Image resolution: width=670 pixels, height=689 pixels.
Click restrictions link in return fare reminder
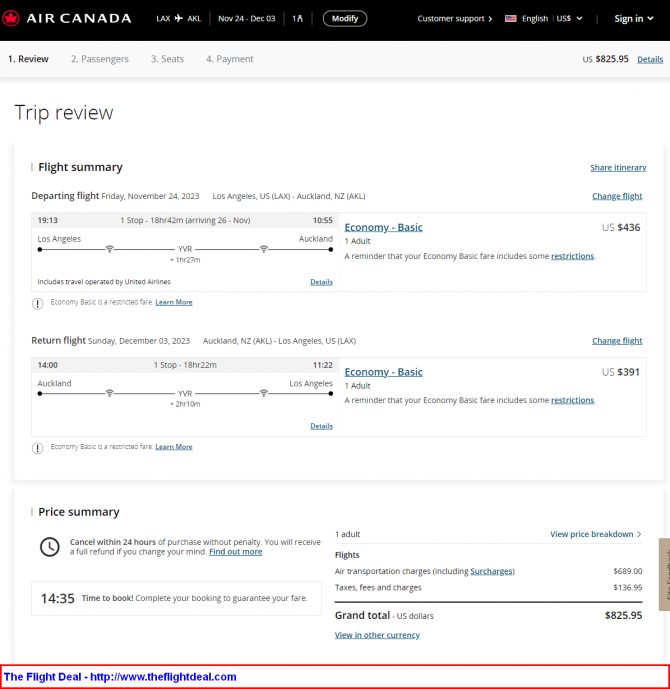[572, 400]
